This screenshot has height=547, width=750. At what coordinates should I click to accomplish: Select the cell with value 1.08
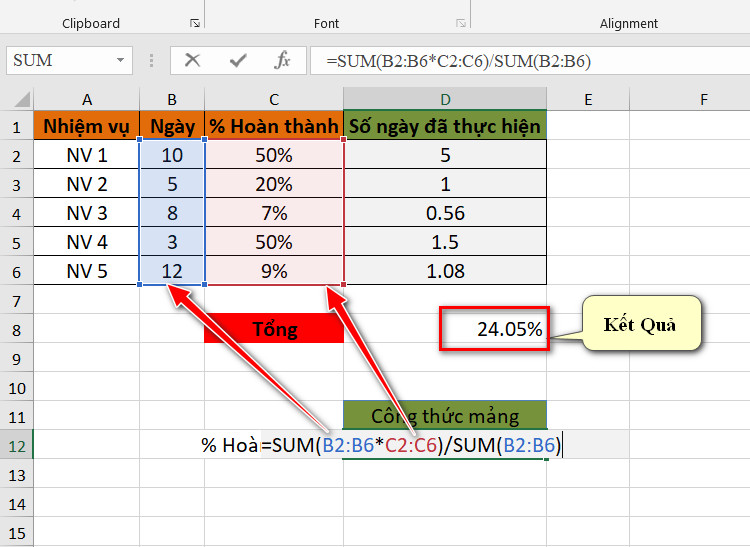445,271
